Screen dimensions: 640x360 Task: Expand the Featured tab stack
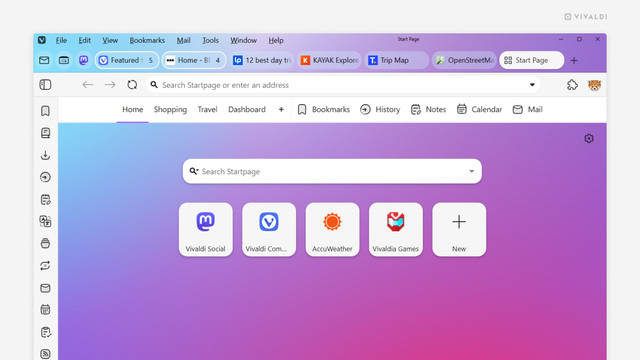point(127,60)
